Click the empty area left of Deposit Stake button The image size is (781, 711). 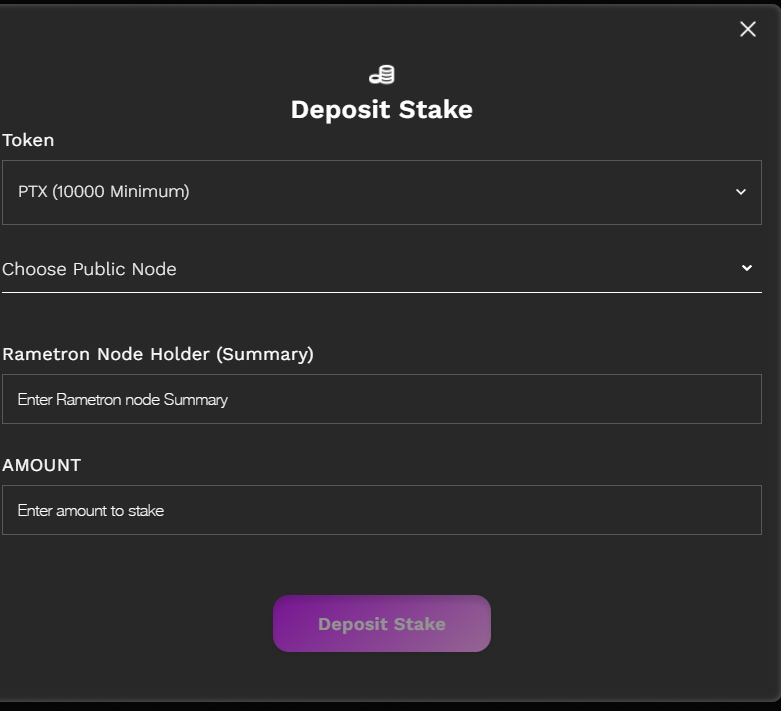140,624
